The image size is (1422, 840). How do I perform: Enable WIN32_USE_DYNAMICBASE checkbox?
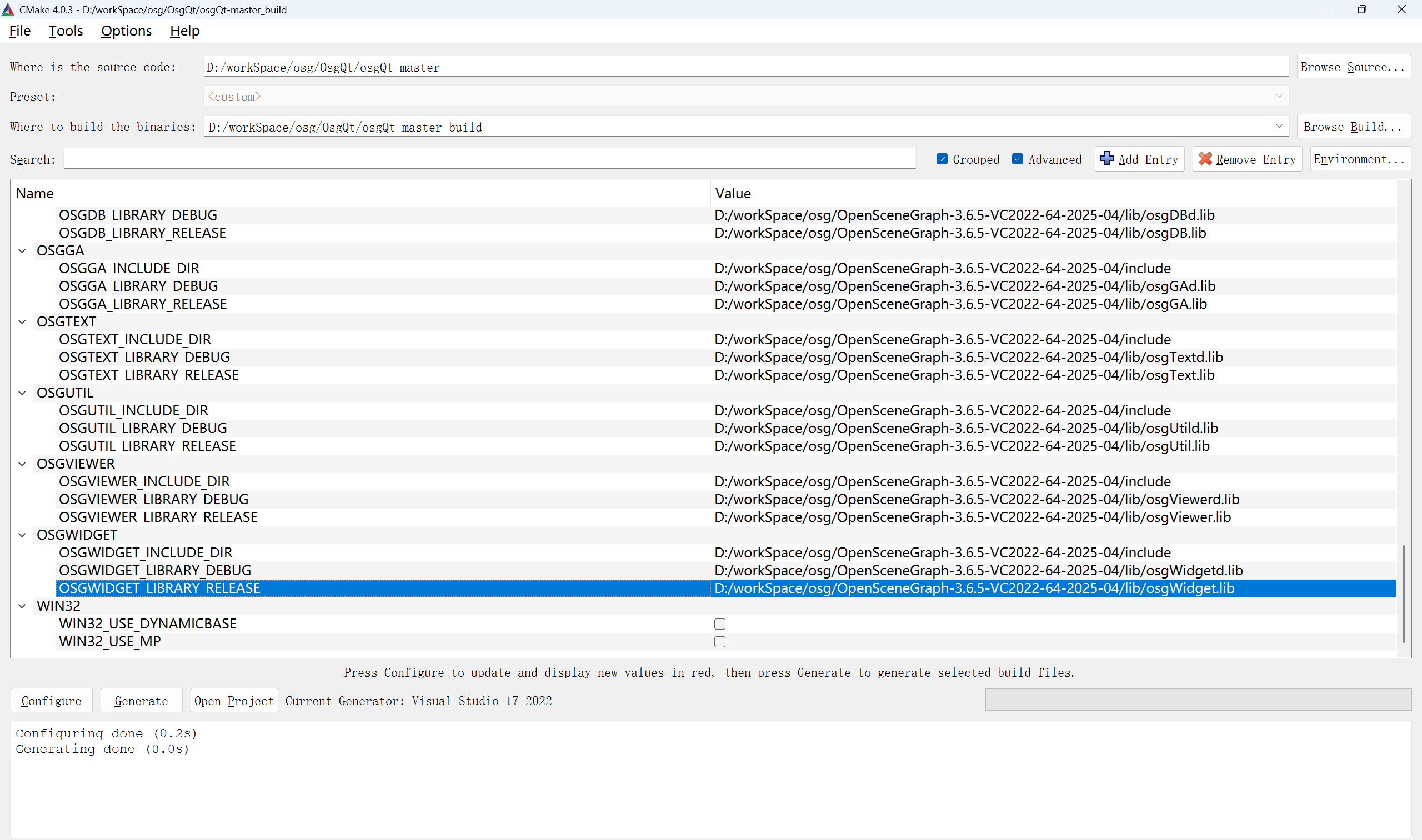tap(719, 624)
